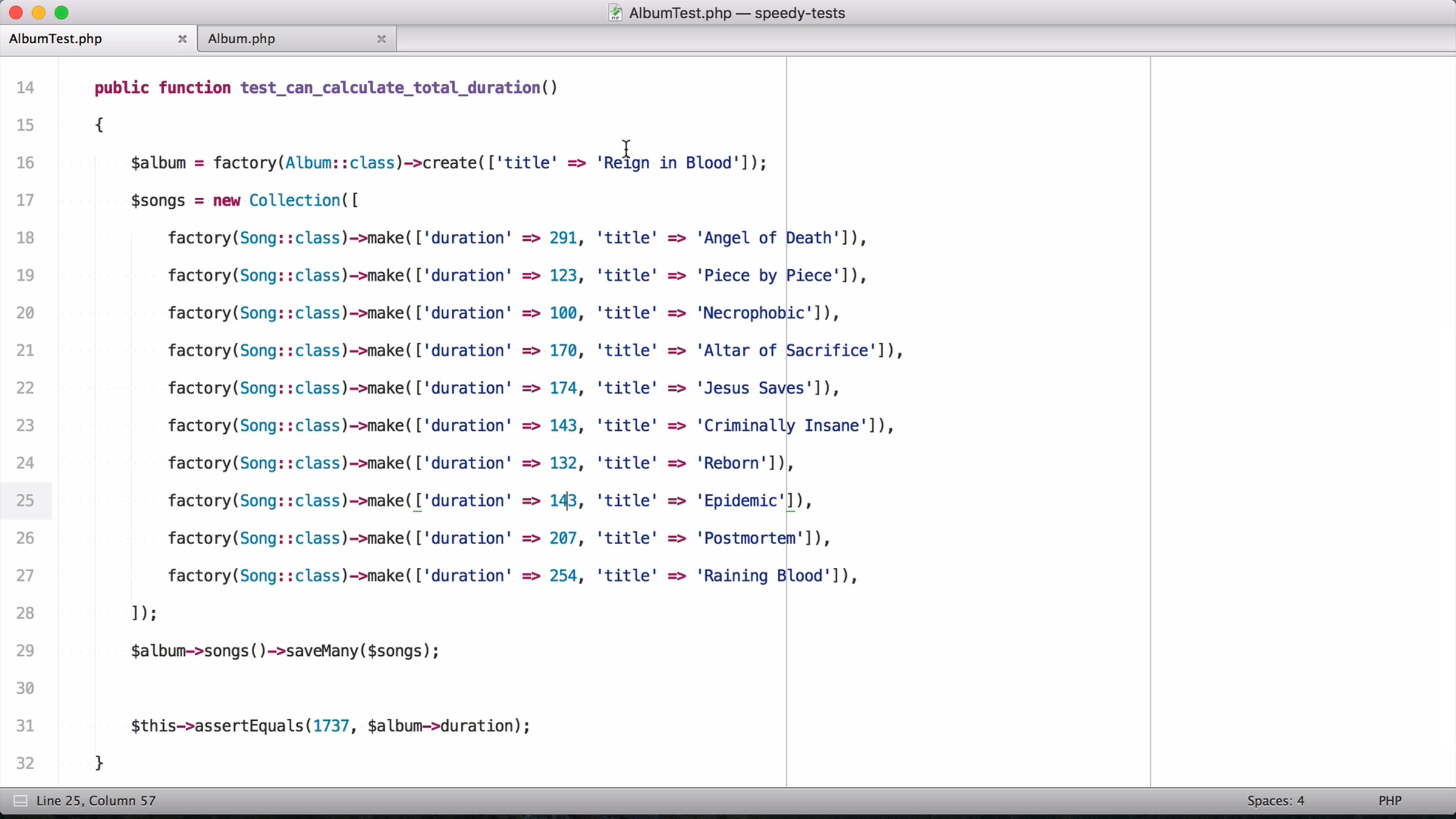
Task: Click the $album->duration expression on line 31
Action: (x=440, y=726)
